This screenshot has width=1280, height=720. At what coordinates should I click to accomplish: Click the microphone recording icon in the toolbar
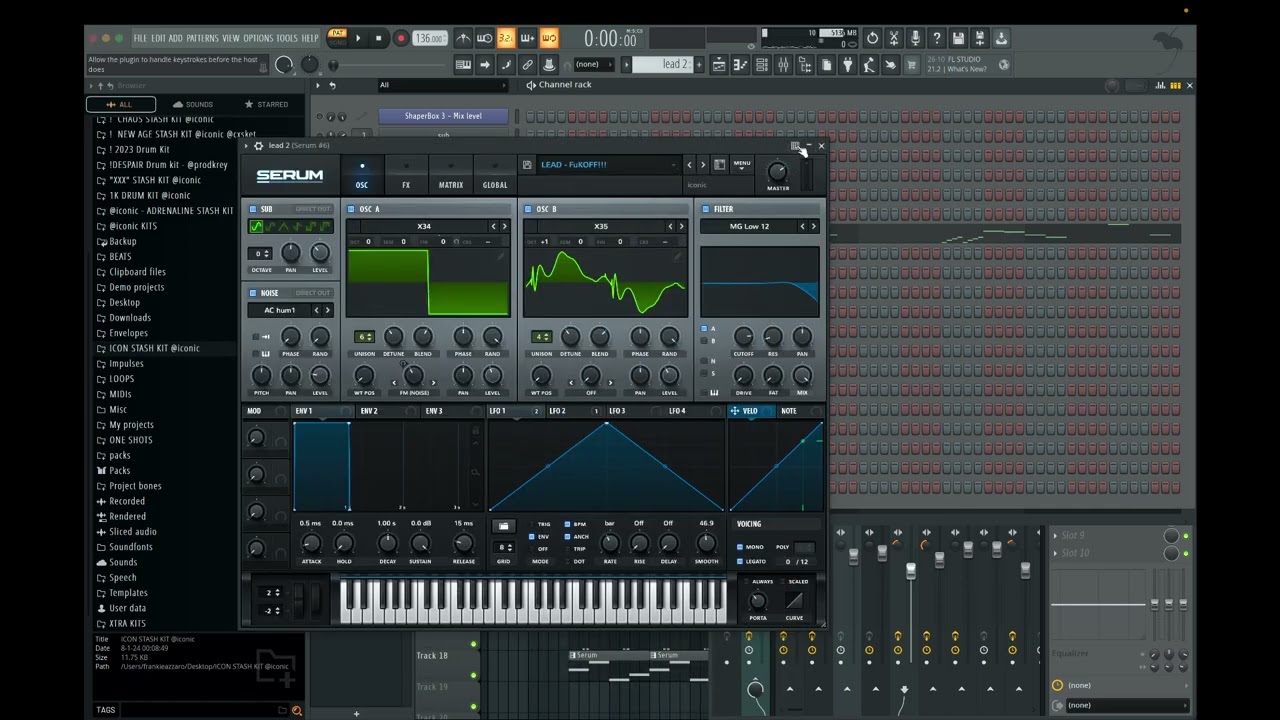coord(915,38)
